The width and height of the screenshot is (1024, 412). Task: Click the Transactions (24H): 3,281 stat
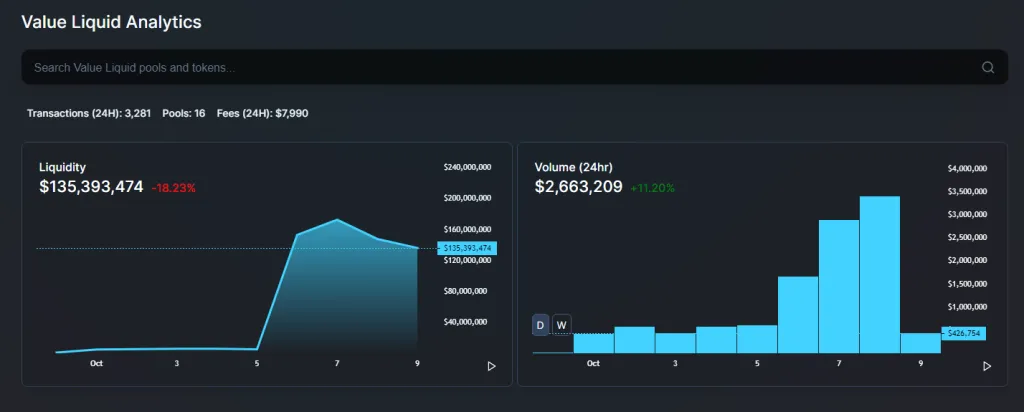pyautogui.click(x=89, y=114)
